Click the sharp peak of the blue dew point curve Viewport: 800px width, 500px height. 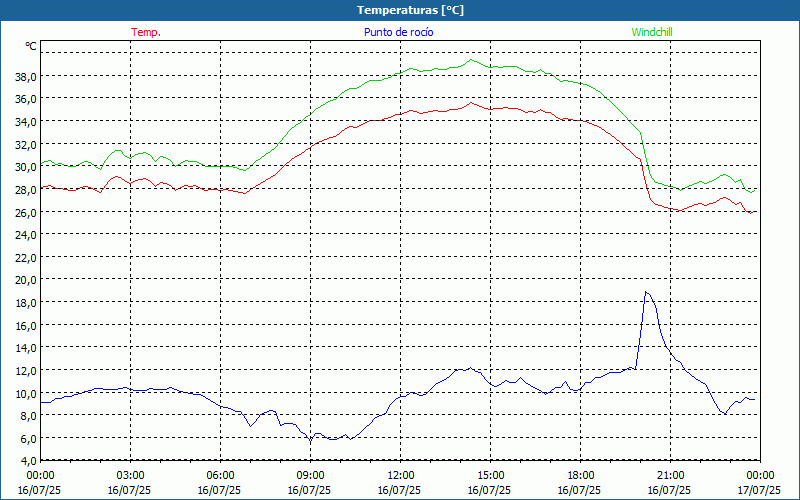point(647,292)
